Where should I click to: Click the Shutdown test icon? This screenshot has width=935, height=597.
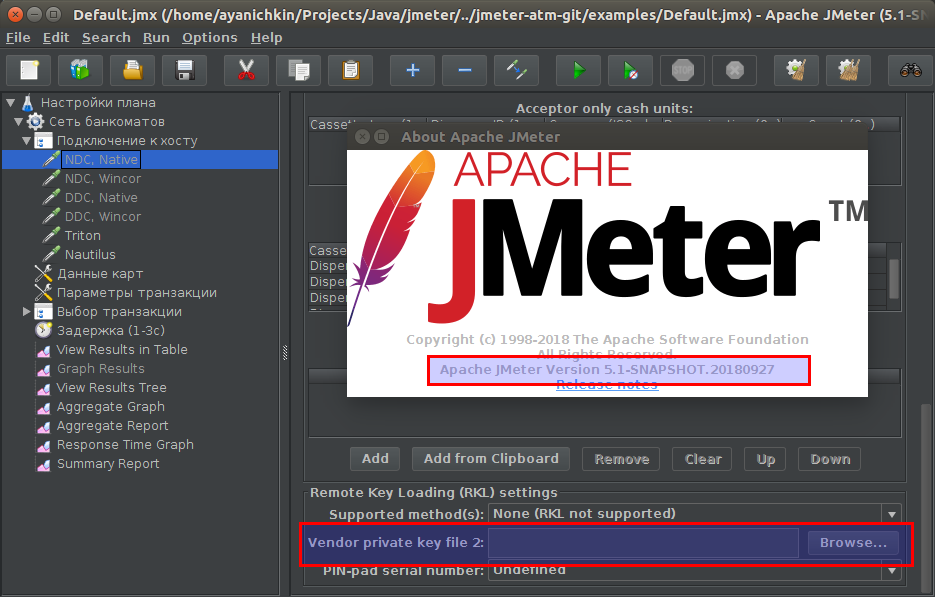(x=735, y=70)
